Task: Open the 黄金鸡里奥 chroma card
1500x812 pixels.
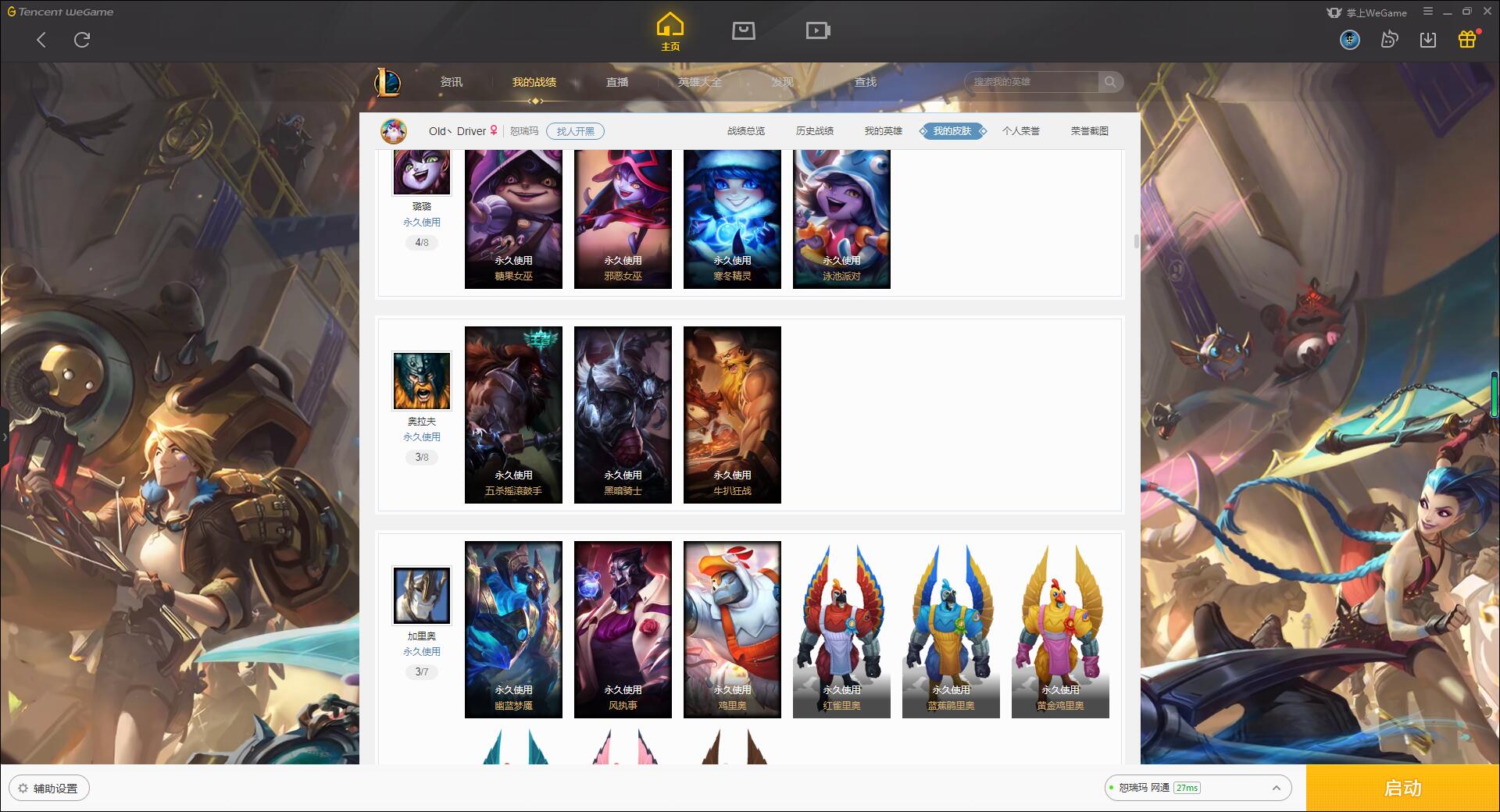Action: point(1060,629)
